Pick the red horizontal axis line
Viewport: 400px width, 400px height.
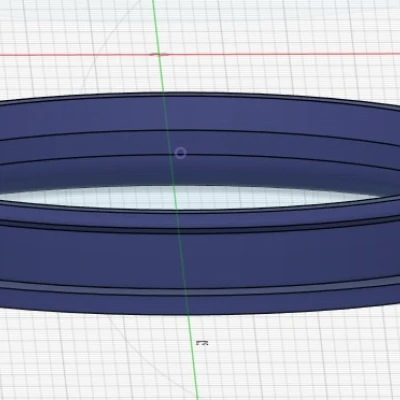coord(200,54)
